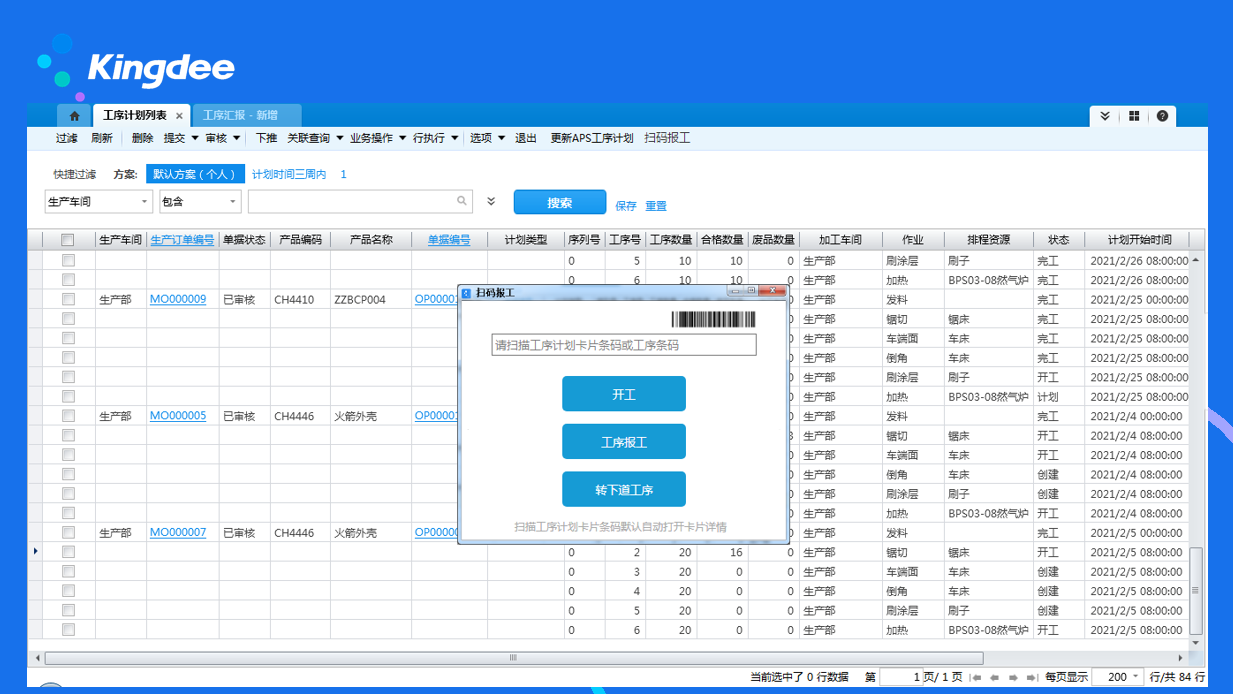Switch to the 工序汇报 - 新增 tab
This screenshot has height=694, width=1233.
240,116
